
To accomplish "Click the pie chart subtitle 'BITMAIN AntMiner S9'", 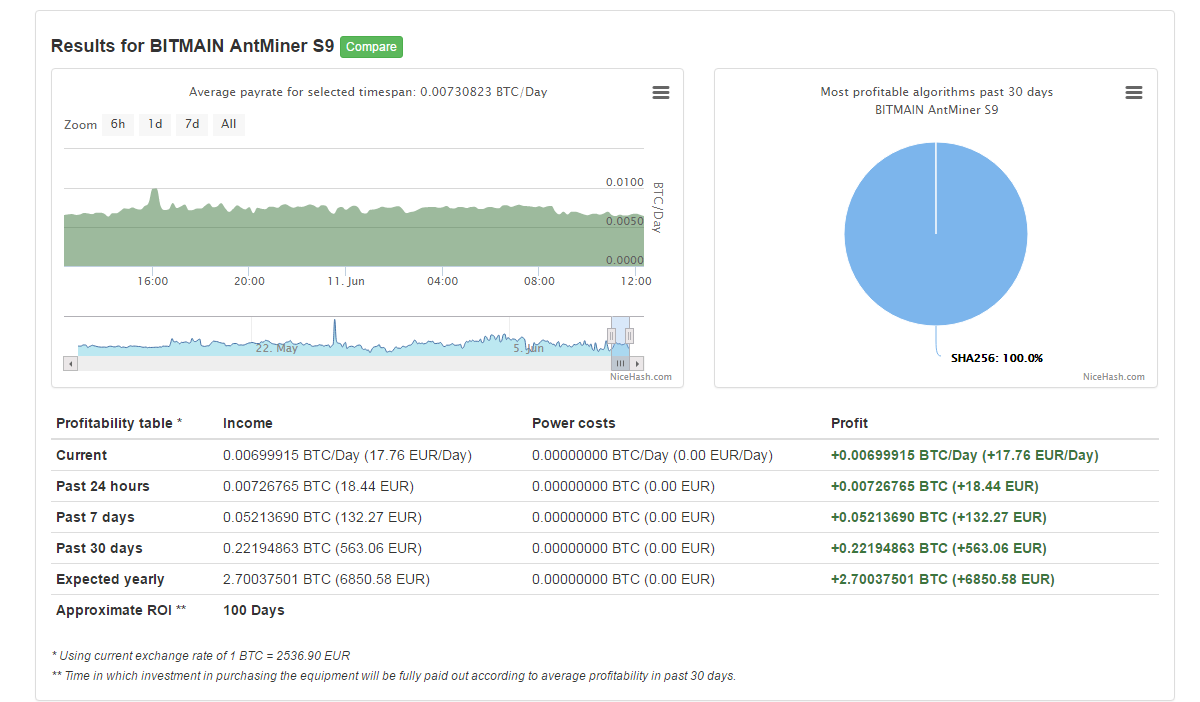I will (x=937, y=110).
